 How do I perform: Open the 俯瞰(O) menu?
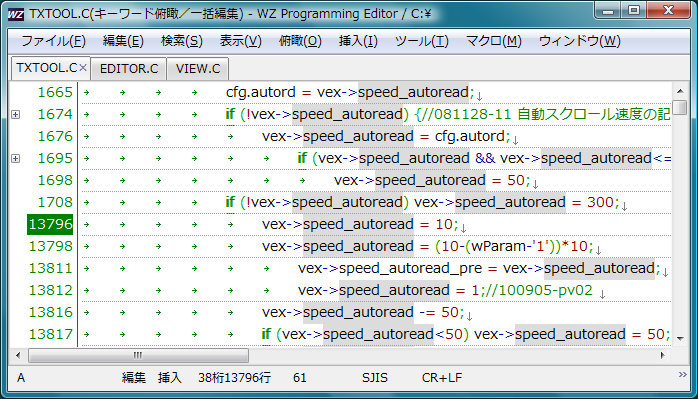(300, 41)
